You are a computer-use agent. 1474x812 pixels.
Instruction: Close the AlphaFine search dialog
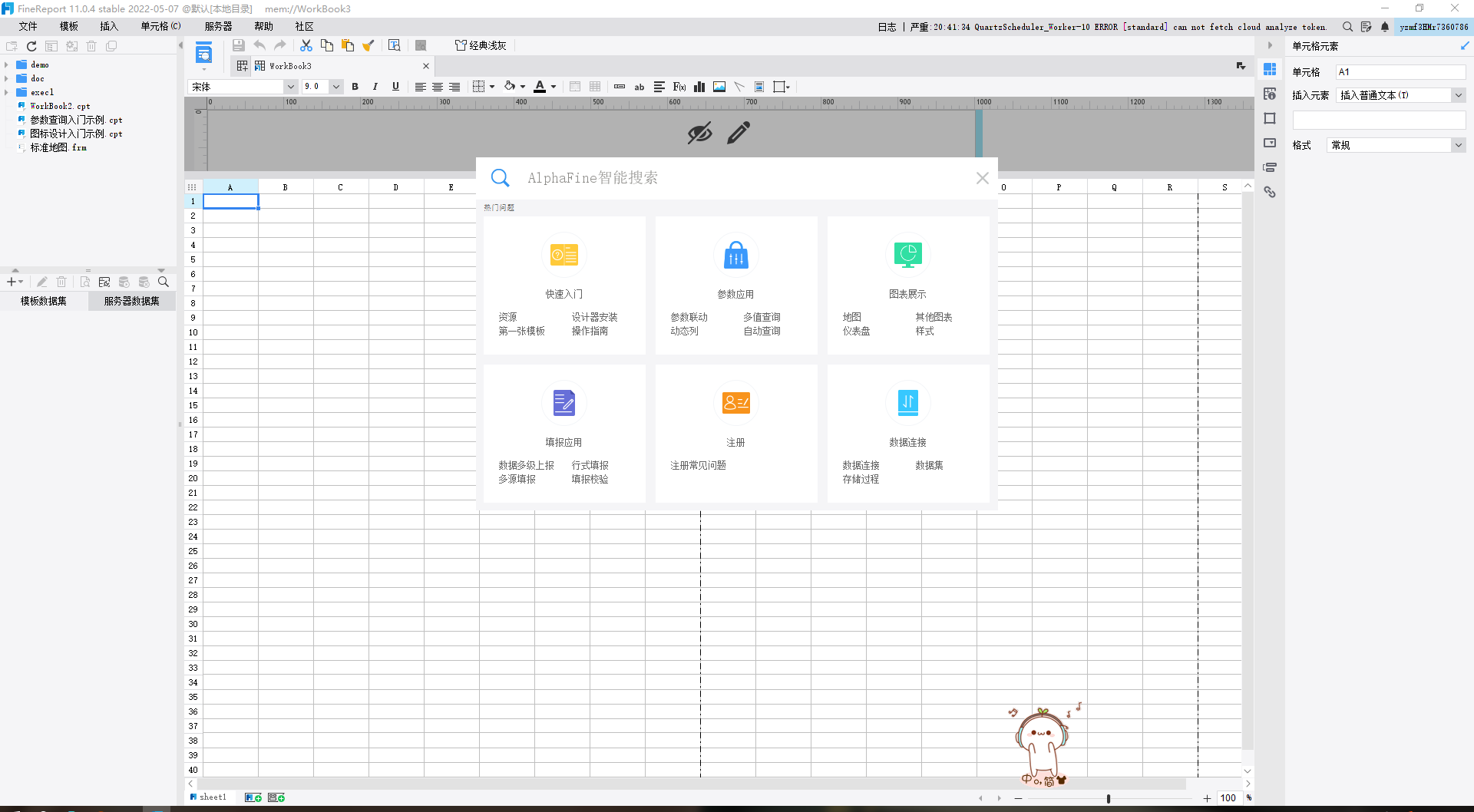click(982, 178)
